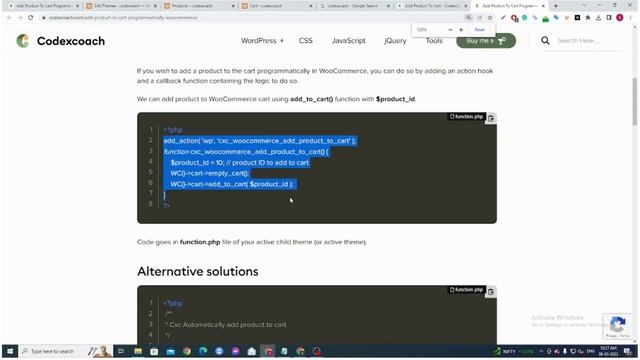Screen dimensions: 640x360
Task: Copy the Alternative solutions code block
Action: [x=491, y=291]
